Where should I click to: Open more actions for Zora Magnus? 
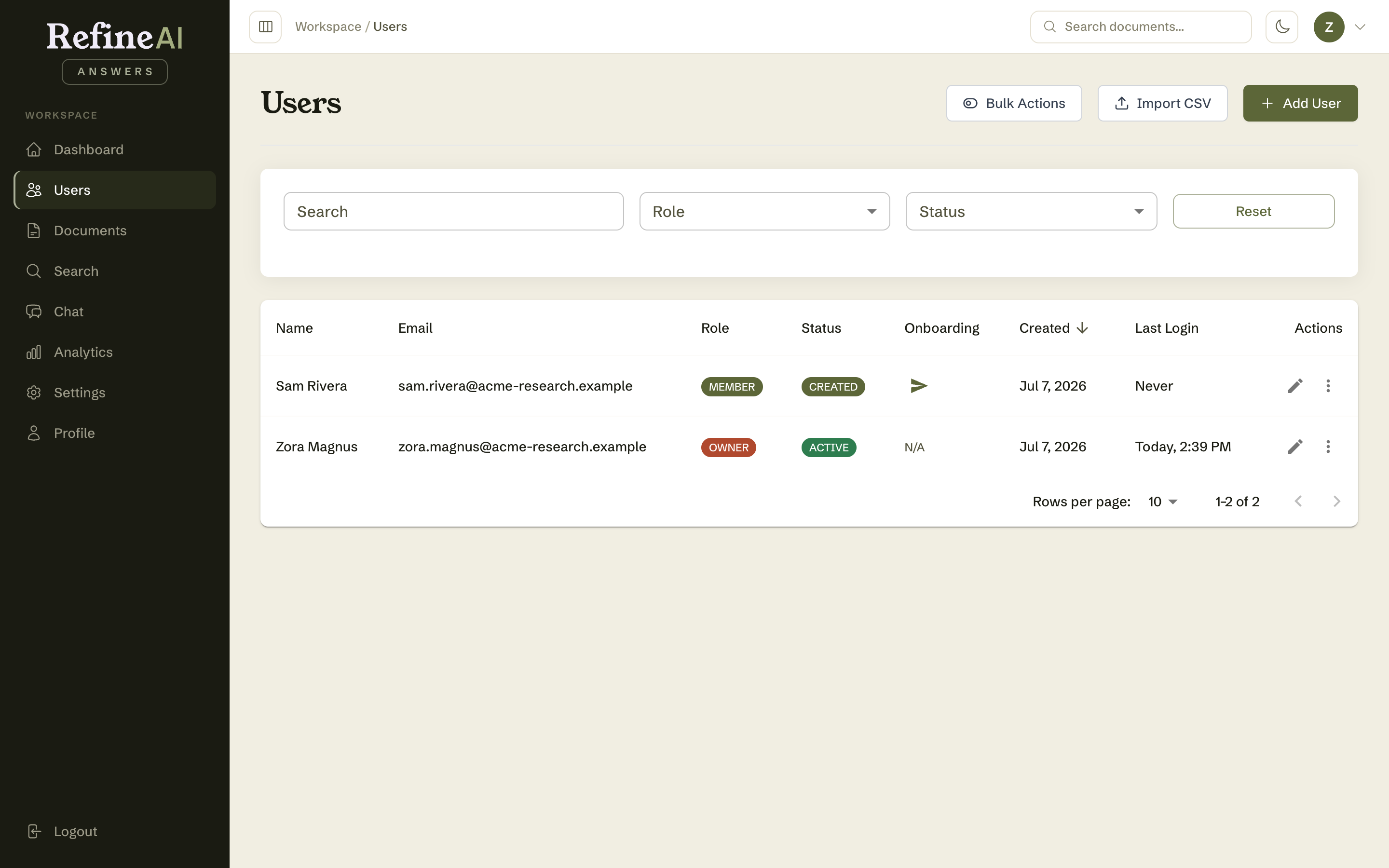pos(1328,447)
